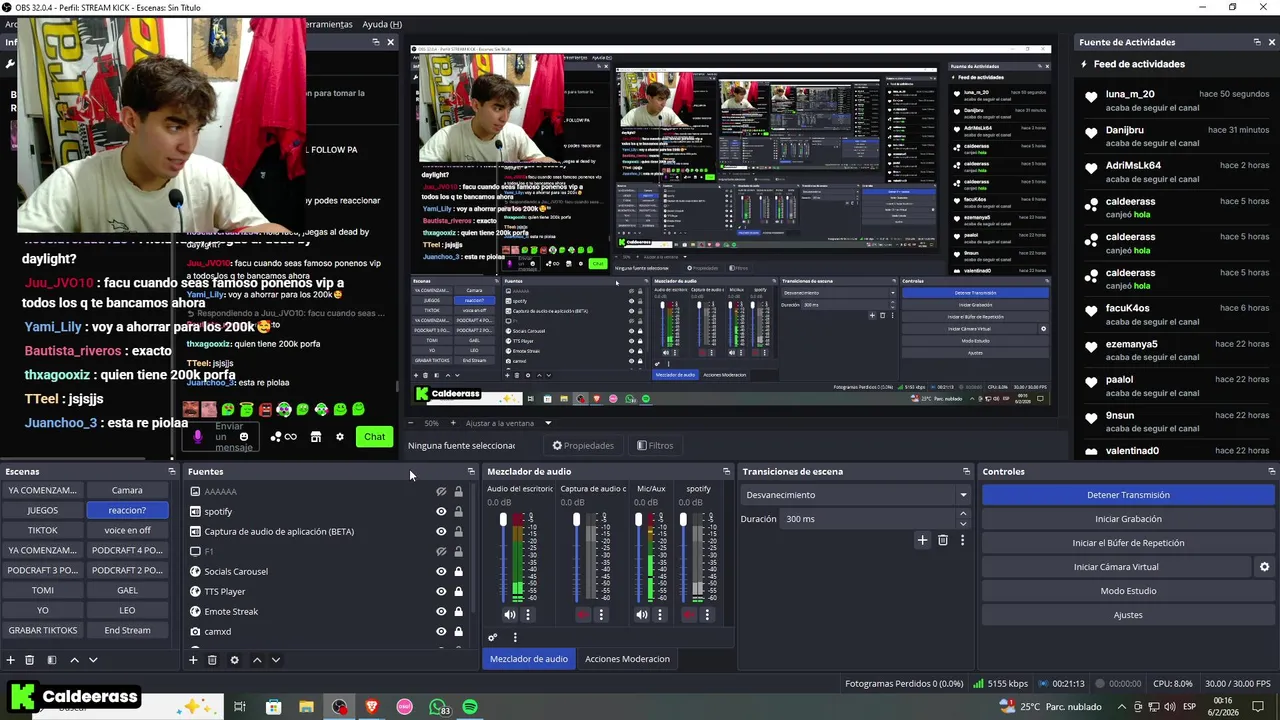
Task: Unmute the spotify mixer channel
Action: coord(689,614)
